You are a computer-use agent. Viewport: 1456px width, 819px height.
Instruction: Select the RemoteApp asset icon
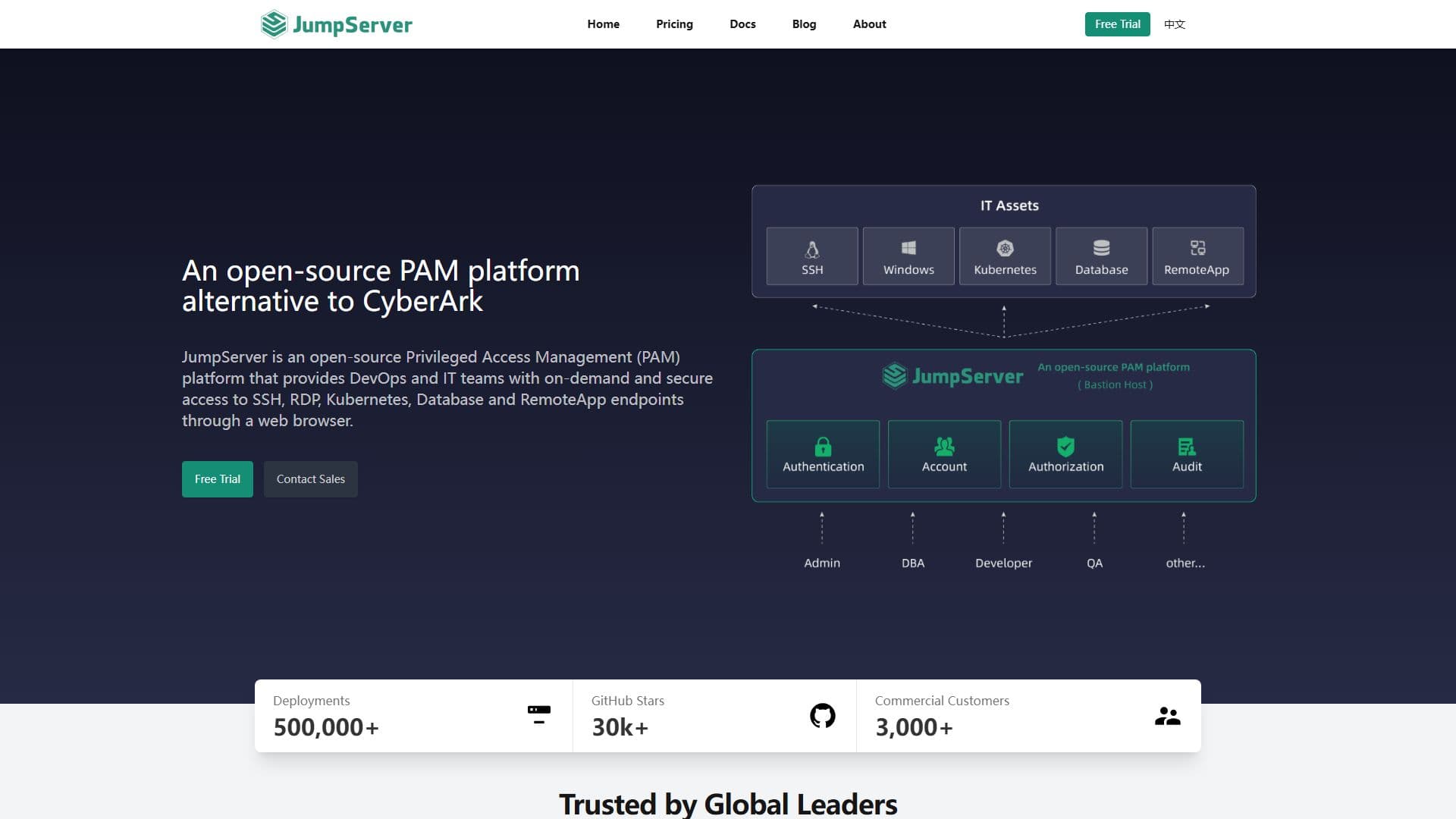coord(1197,248)
